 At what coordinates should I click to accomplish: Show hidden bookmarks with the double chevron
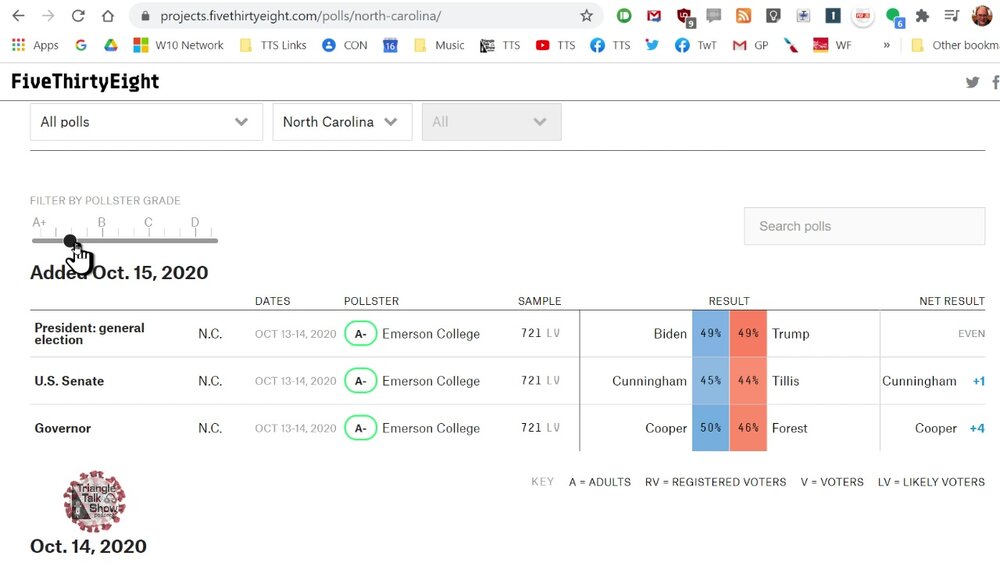(886, 45)
